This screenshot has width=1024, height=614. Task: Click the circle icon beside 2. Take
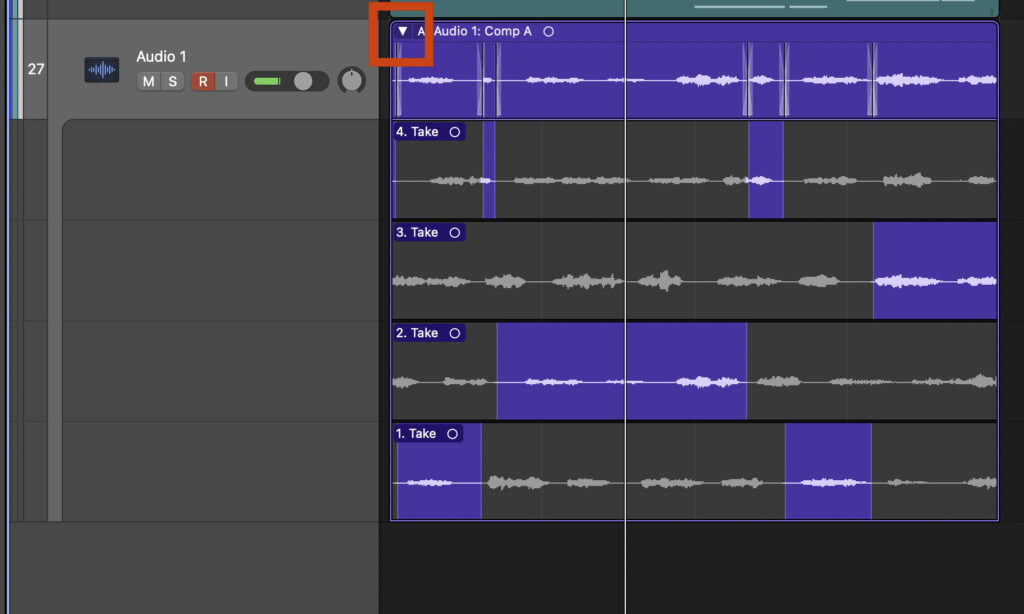click(455, 333)
